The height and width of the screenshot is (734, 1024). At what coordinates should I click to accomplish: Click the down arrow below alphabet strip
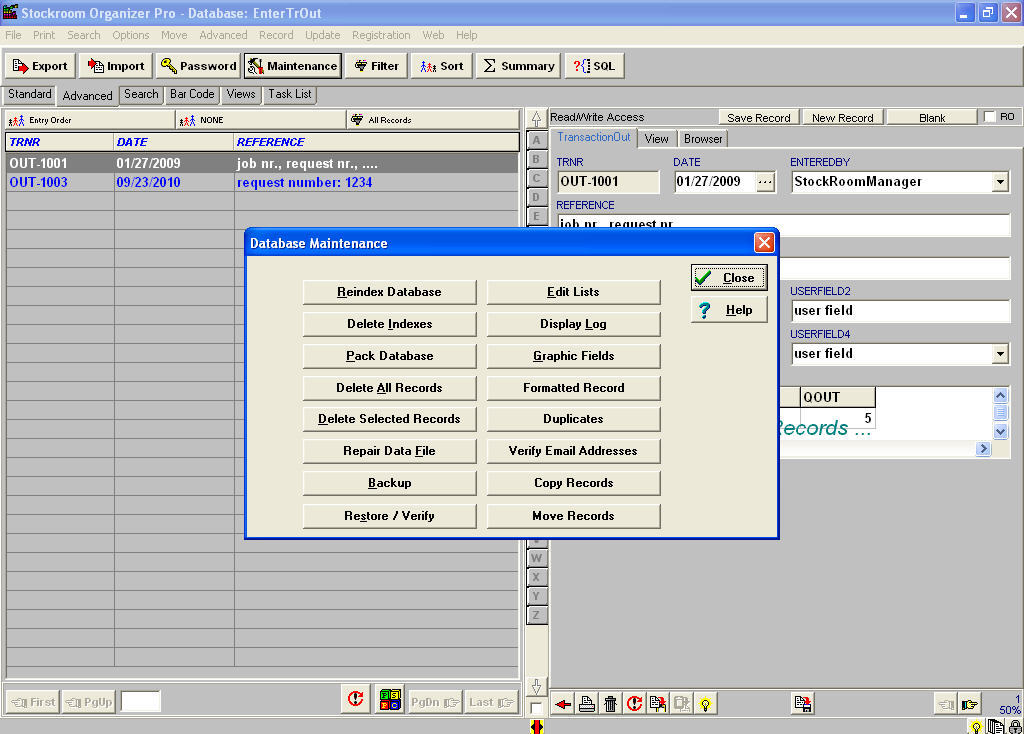(x=536, y=686)
